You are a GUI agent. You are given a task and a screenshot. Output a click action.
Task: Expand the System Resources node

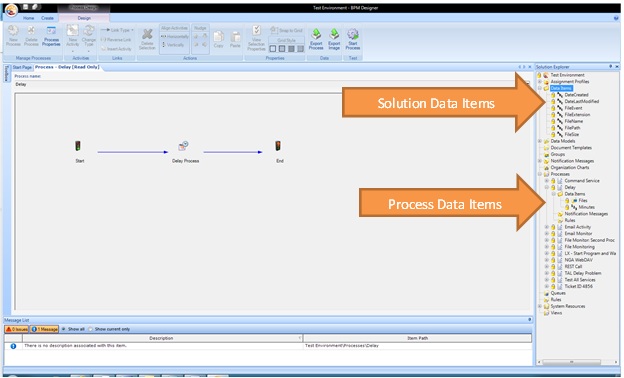(540, 306)
